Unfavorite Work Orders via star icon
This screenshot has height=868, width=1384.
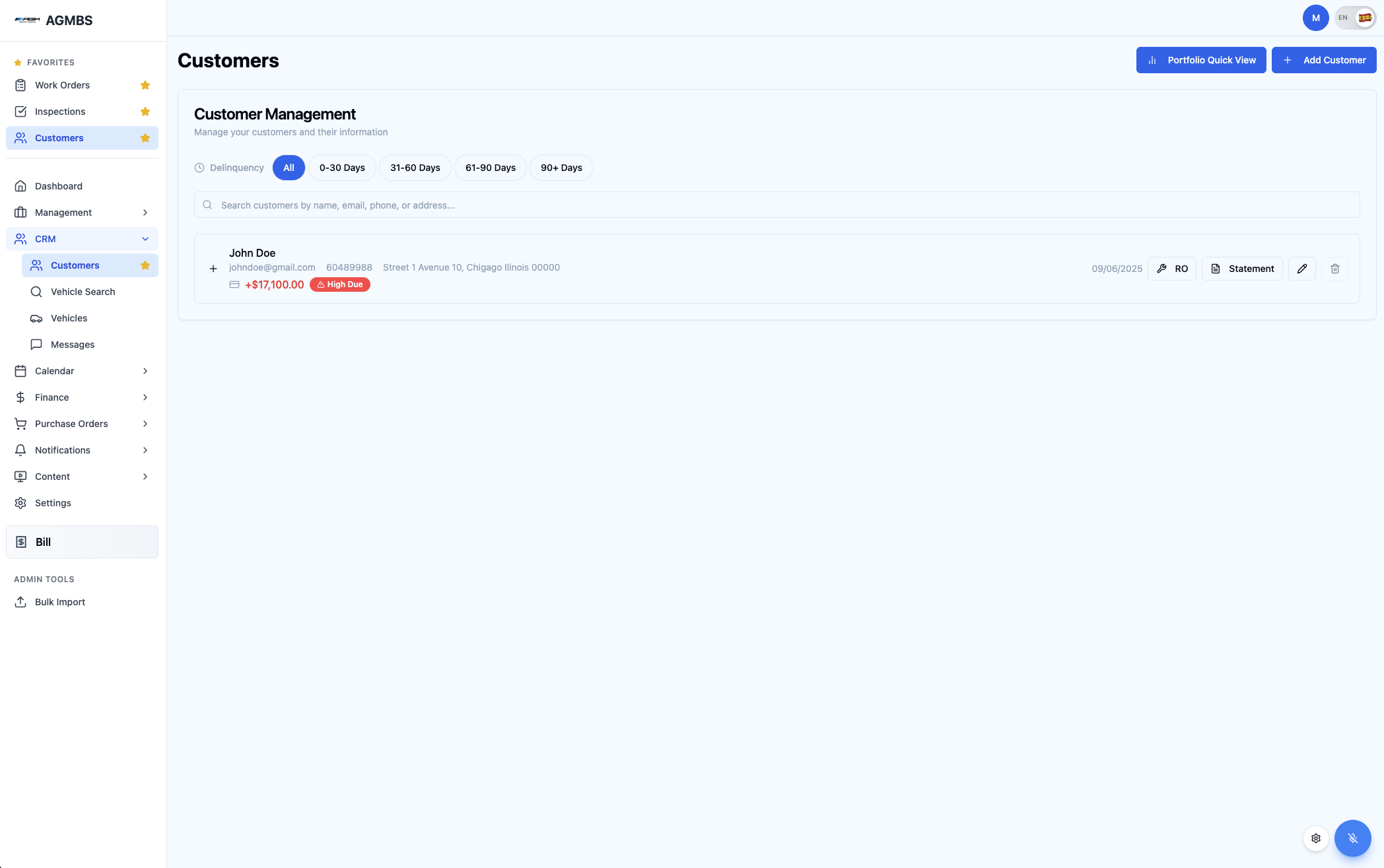click(x=145, y=85)
